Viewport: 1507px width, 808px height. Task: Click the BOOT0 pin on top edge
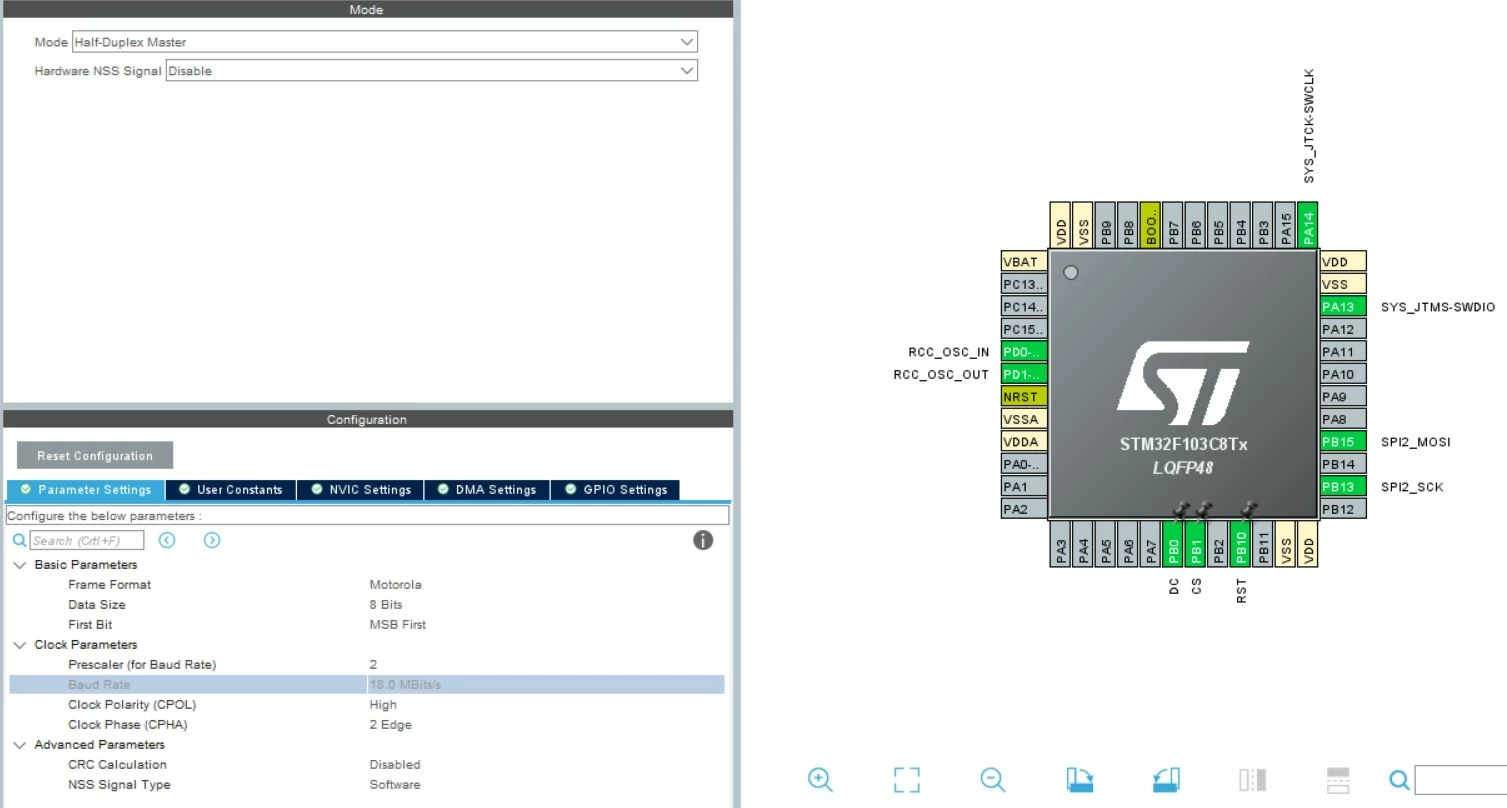1150,225
